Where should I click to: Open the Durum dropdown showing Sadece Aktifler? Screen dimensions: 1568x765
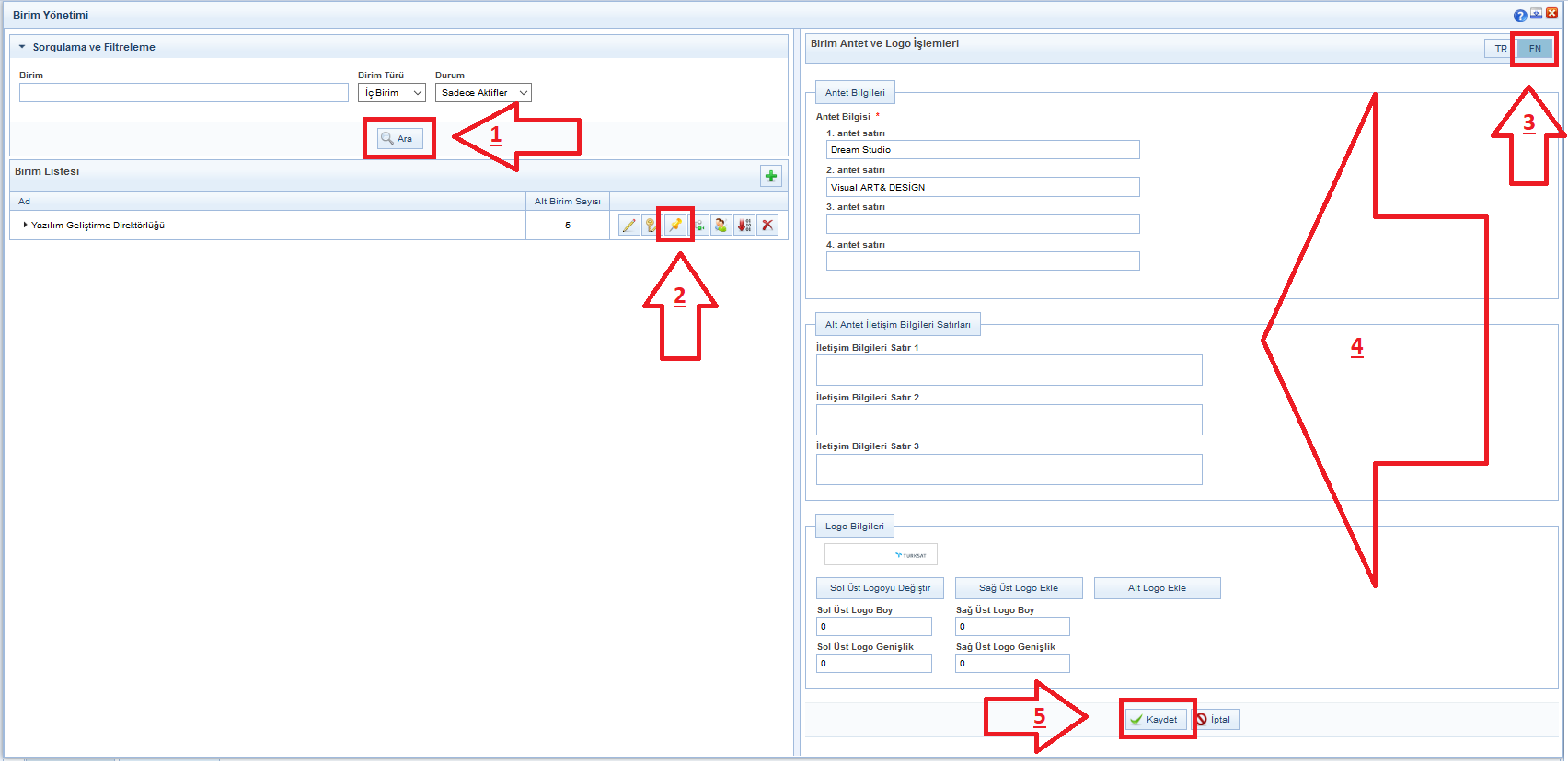click(x=483, y=93)
